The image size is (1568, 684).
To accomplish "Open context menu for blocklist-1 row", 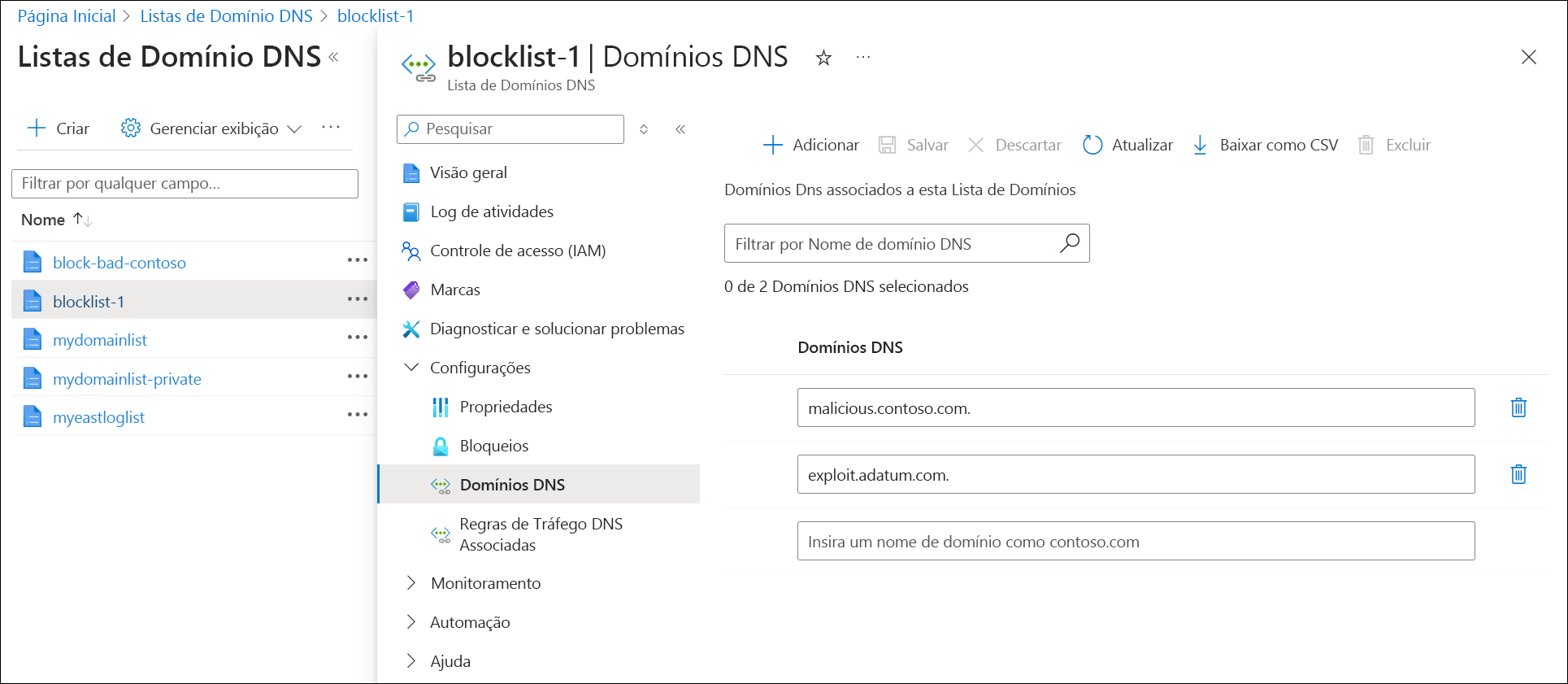I will pyautogui.click(x=358, y=299).
